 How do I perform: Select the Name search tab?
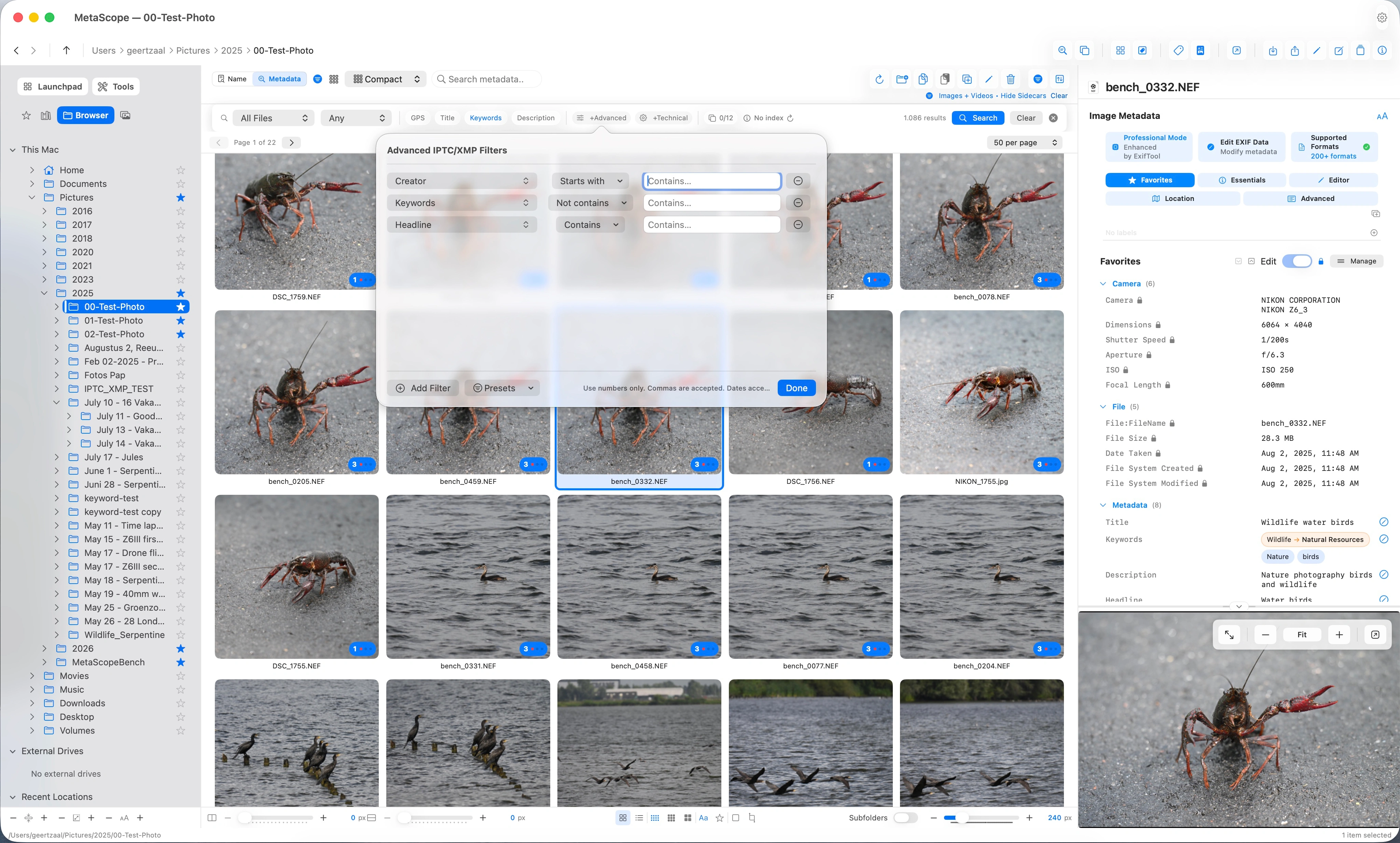pyautogui.click(x=232, y=79)
